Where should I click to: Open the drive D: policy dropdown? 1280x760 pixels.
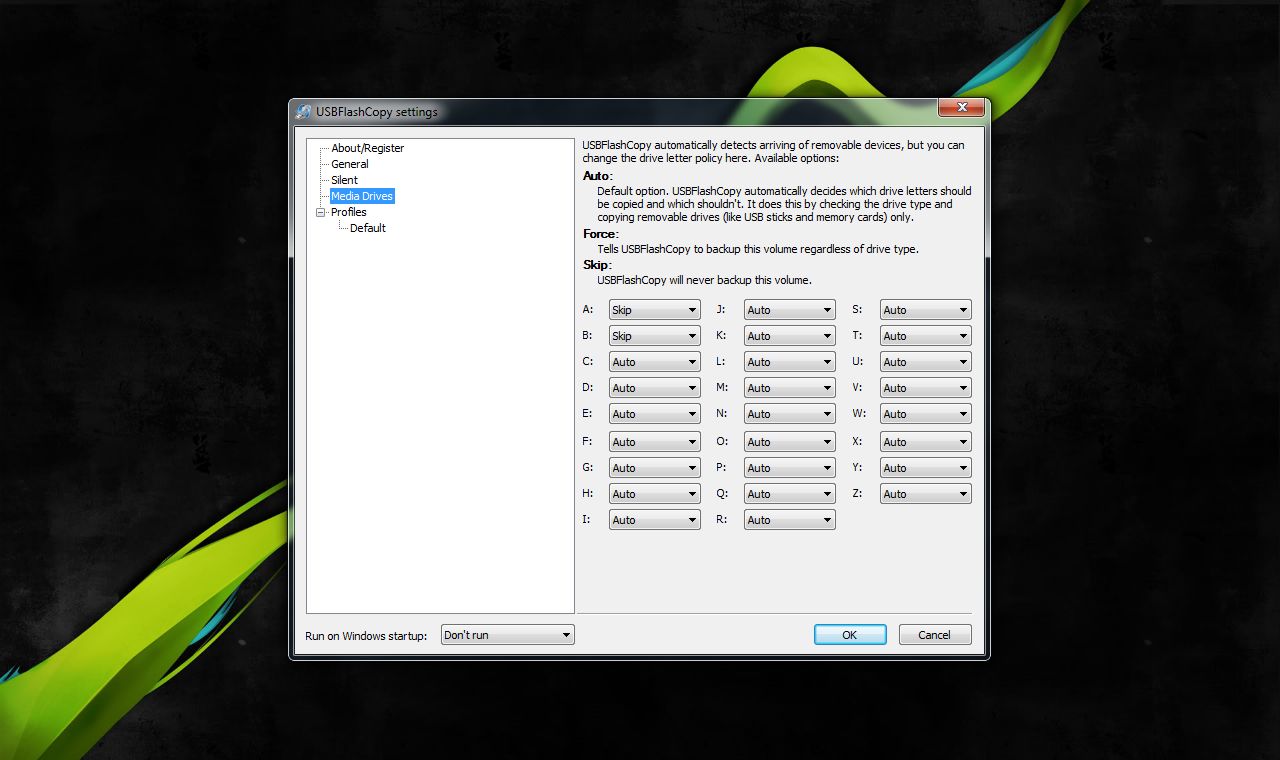tap(654, 388)
